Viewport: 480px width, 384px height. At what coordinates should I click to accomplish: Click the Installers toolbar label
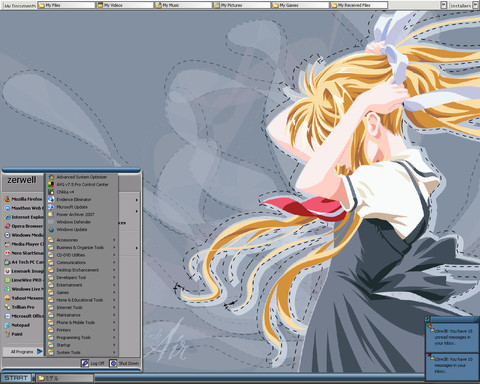(x=460, y=6)
